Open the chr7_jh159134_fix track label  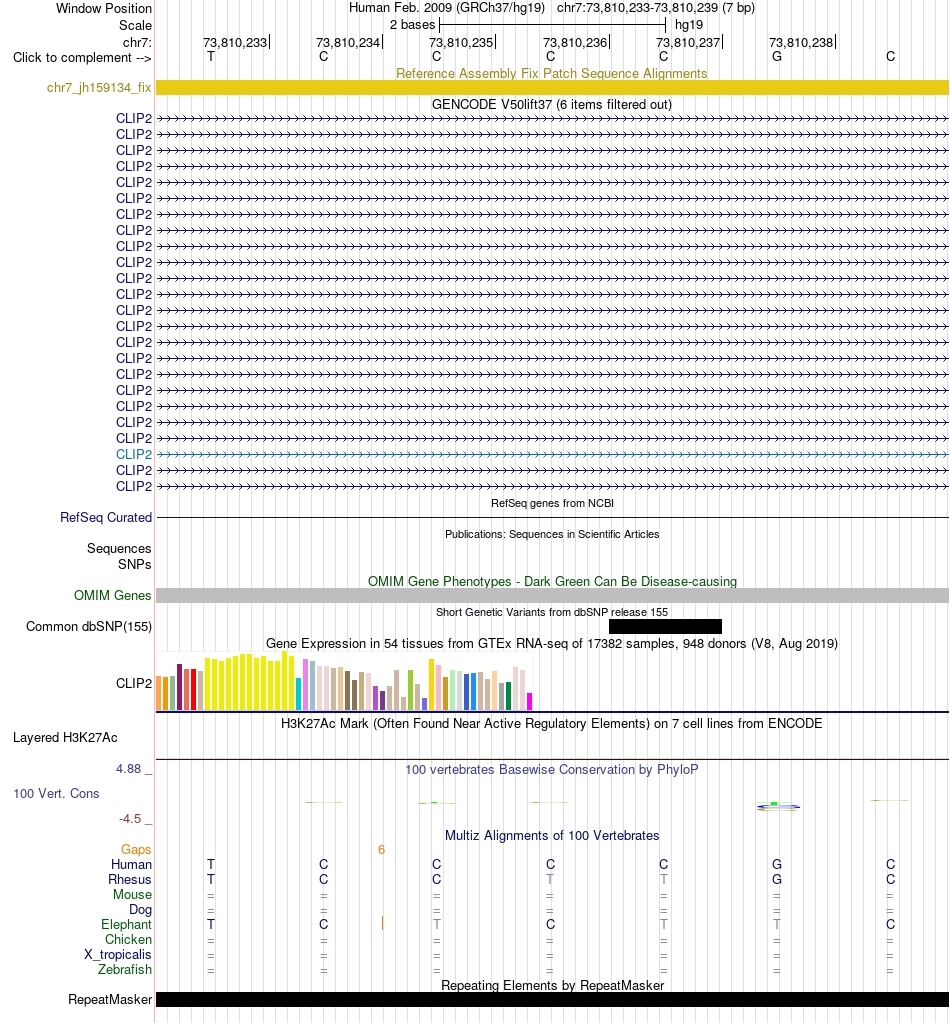coord(99,87)
